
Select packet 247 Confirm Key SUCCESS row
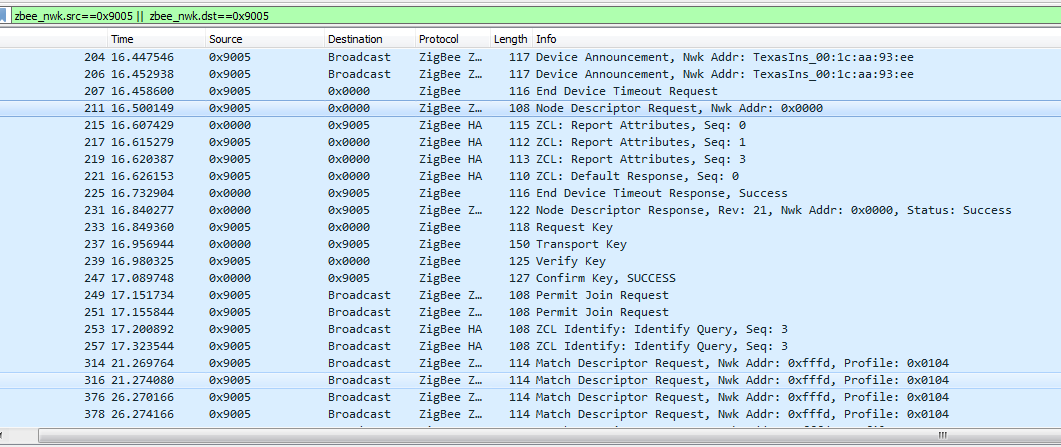530,278
